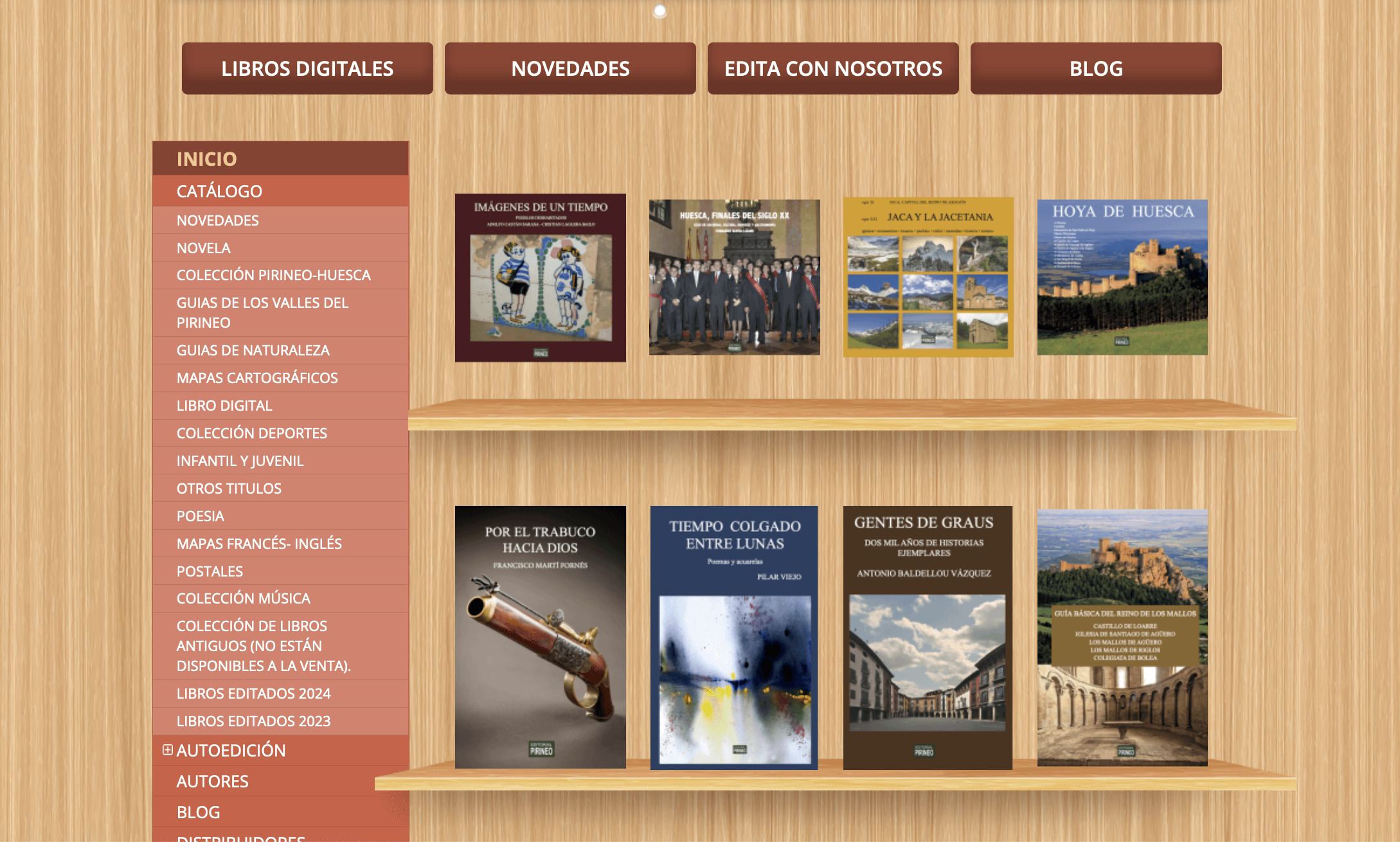The width and height of the screenshot is (1400, 842).
Task: Go to EDITA CON NOSOTROS page
Action: [833, 69]
